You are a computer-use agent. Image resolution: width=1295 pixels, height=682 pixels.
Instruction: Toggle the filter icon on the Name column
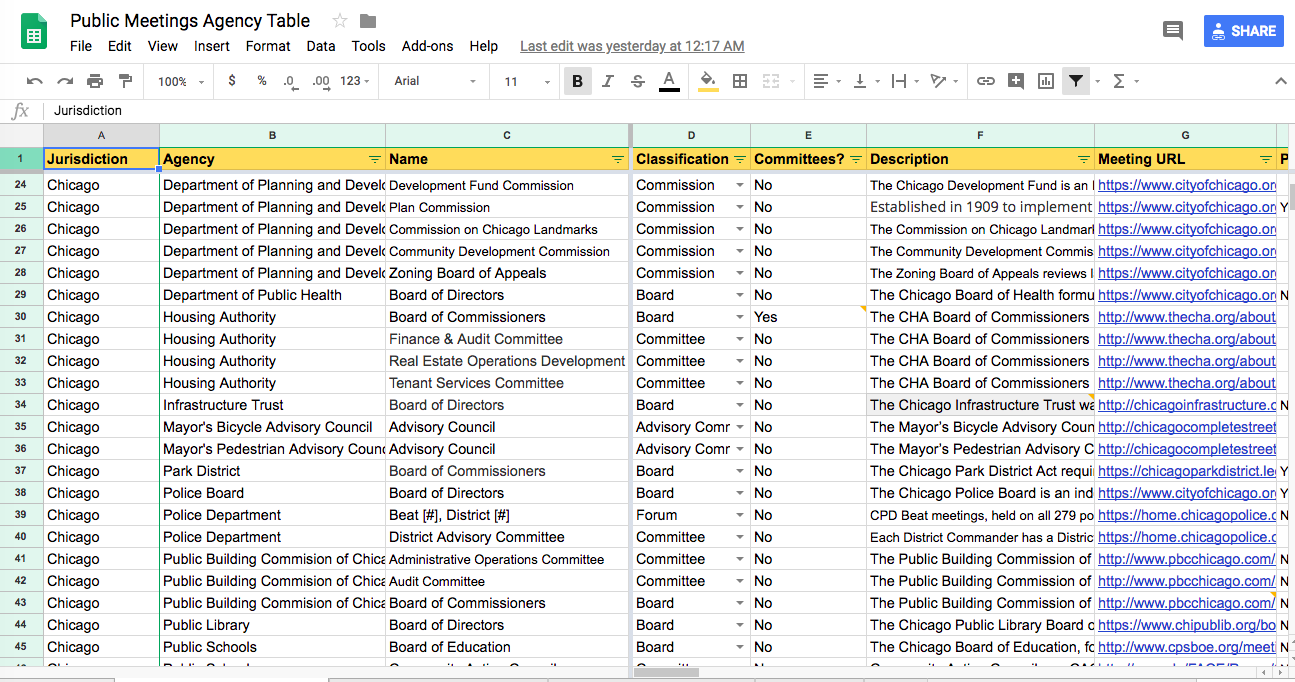click(x=617, y=159)
